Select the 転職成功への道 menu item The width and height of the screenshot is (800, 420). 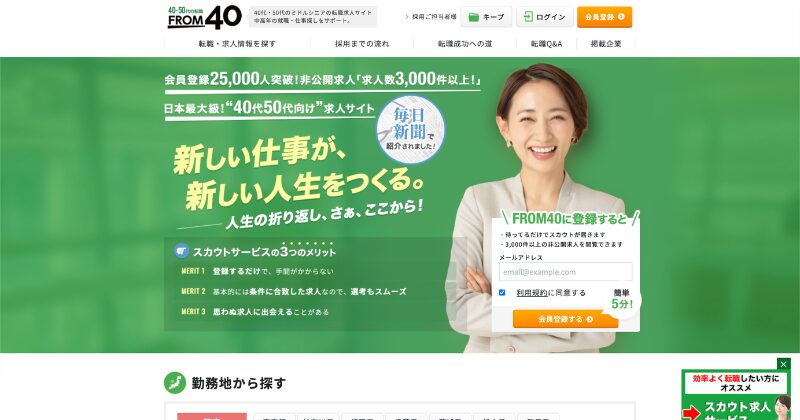(465, 44)
